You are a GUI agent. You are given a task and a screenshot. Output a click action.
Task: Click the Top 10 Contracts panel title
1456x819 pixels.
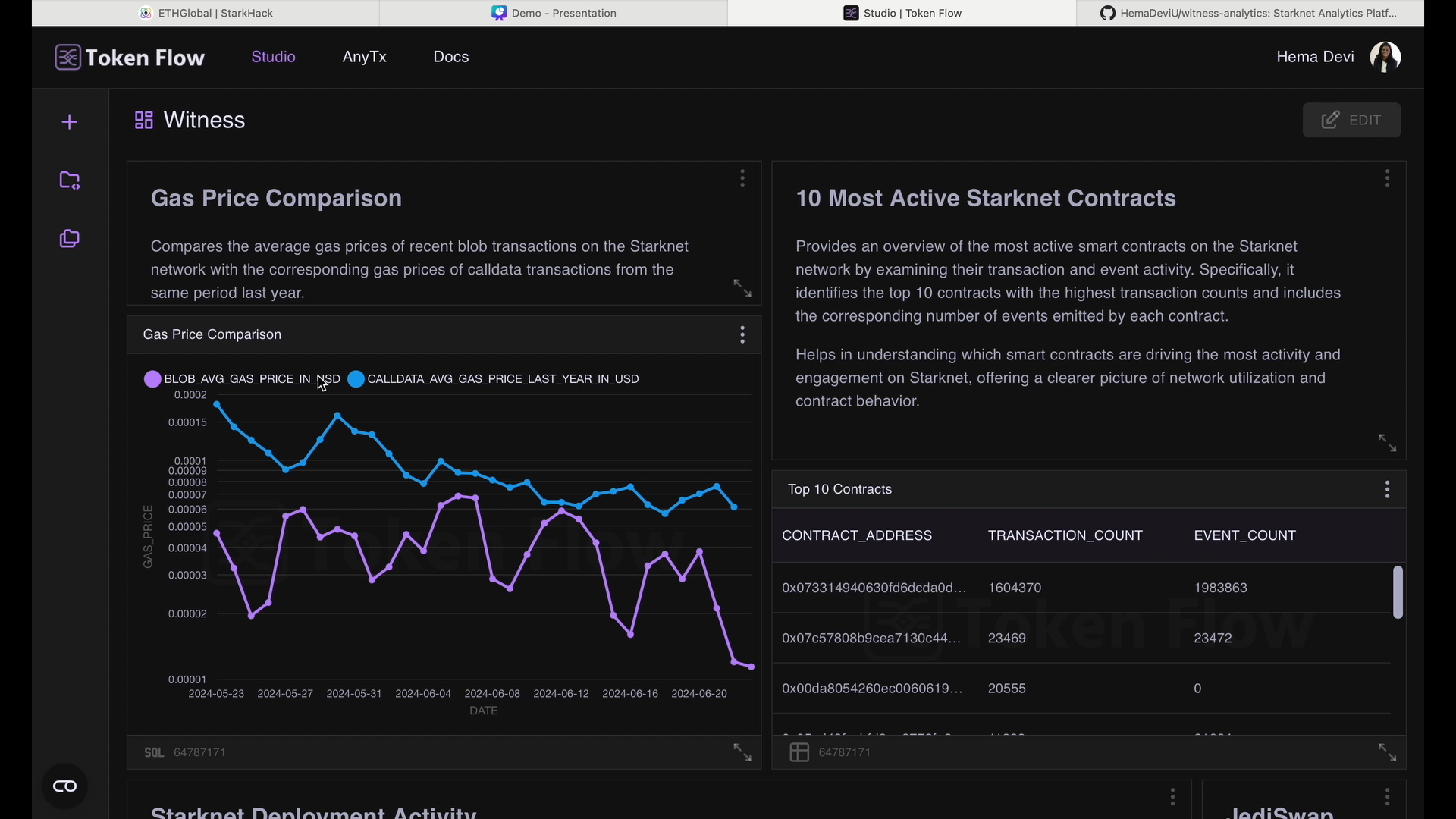[x=839, y=489]
